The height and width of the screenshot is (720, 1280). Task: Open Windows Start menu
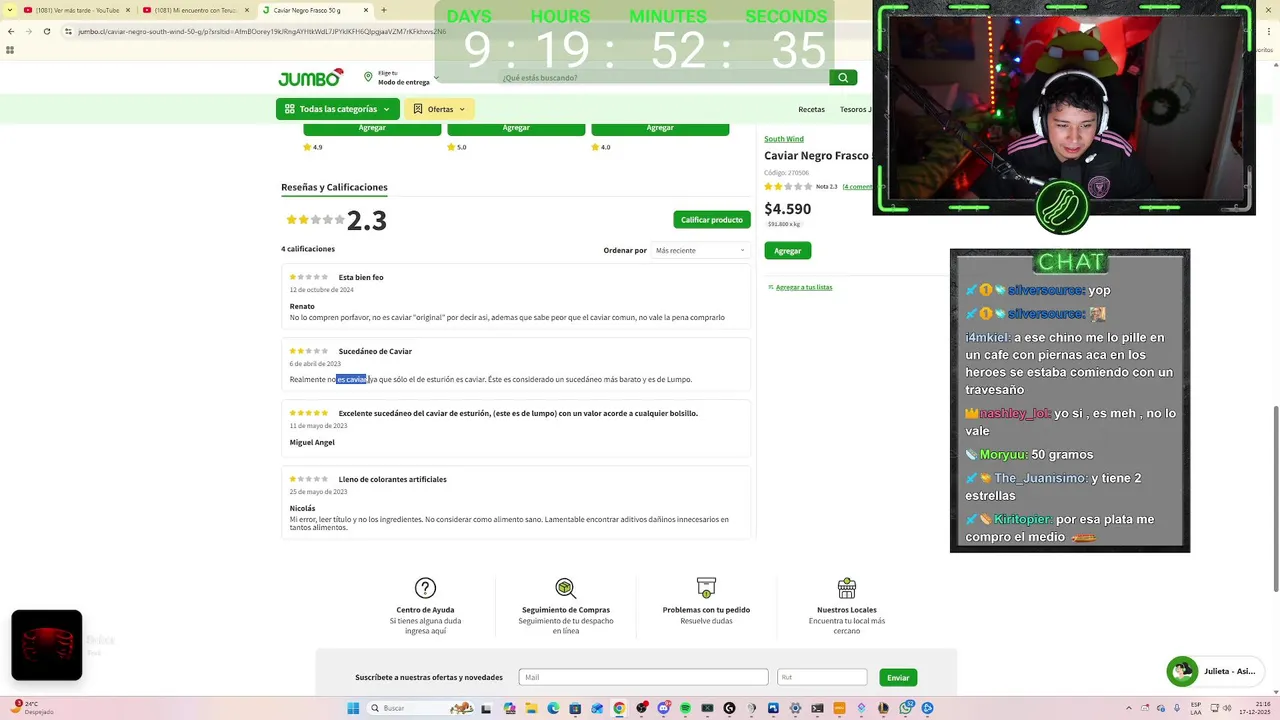click(353, 708)
